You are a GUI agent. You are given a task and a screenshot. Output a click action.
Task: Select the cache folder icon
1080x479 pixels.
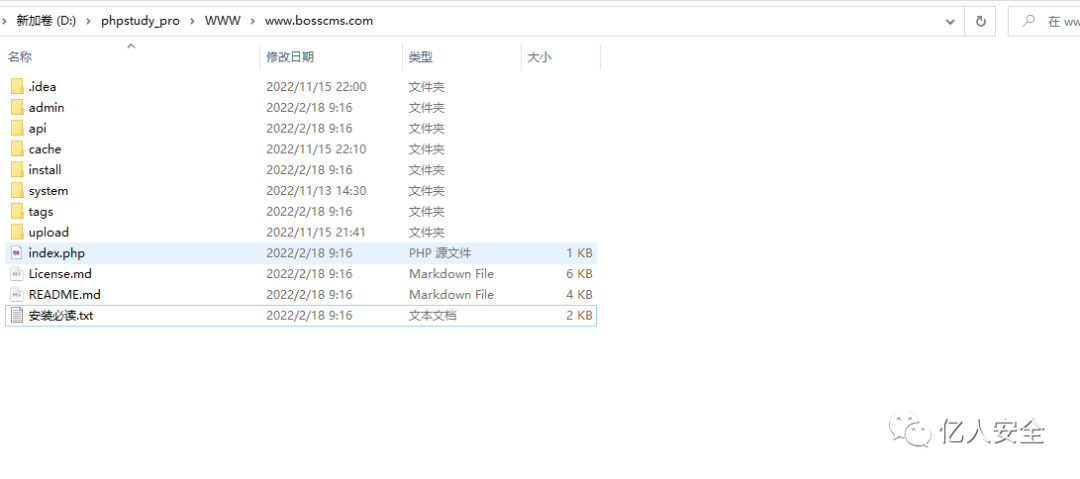pyautogui.click(x=17, y=149)
